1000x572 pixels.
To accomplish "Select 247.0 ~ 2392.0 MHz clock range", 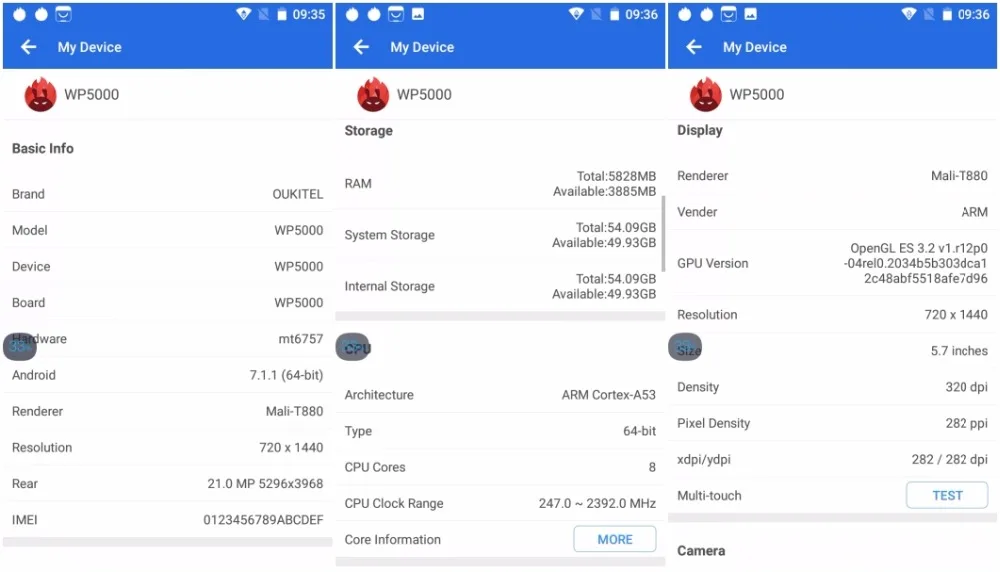I will pos(597,503).
